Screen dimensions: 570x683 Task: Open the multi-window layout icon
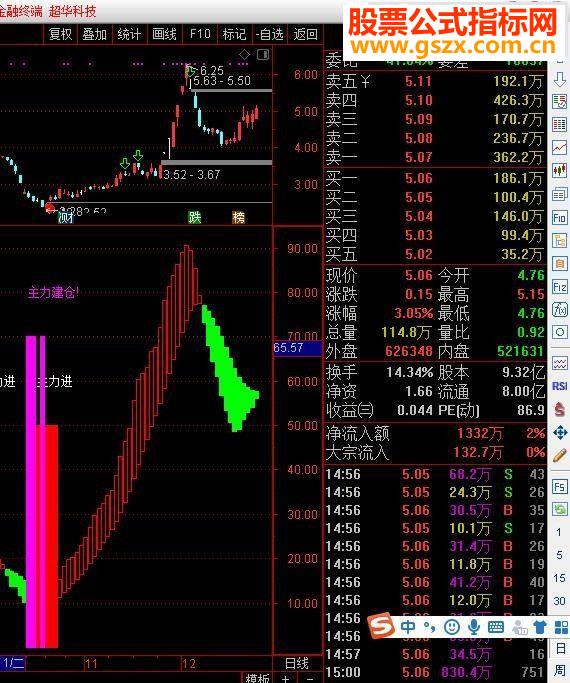tap(560, 193)
